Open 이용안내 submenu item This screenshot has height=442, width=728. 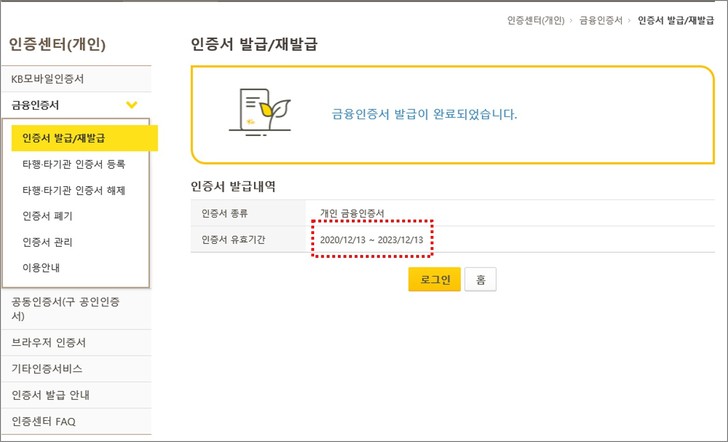pyautogui.click(x=41, y=268)
